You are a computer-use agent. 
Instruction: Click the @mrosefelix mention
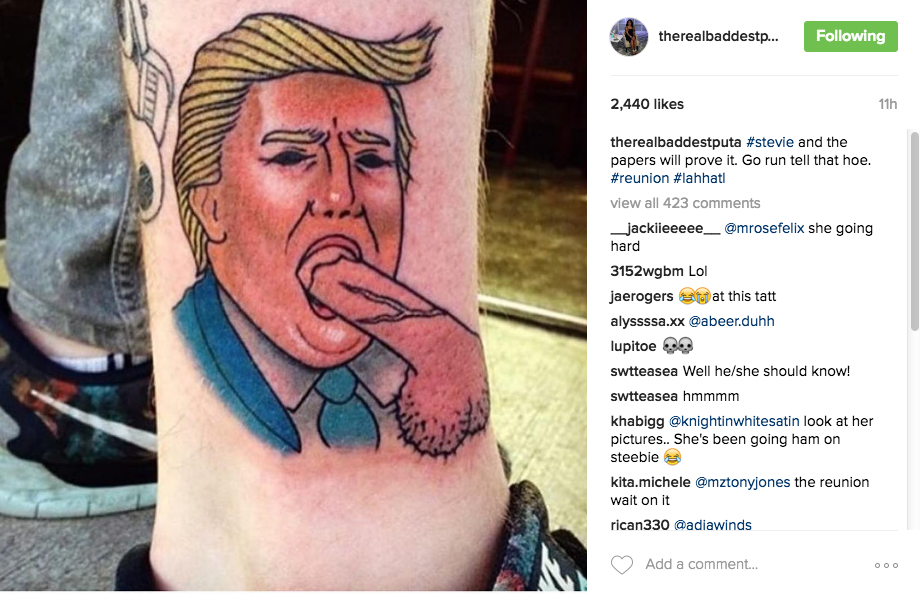[764, 228]
